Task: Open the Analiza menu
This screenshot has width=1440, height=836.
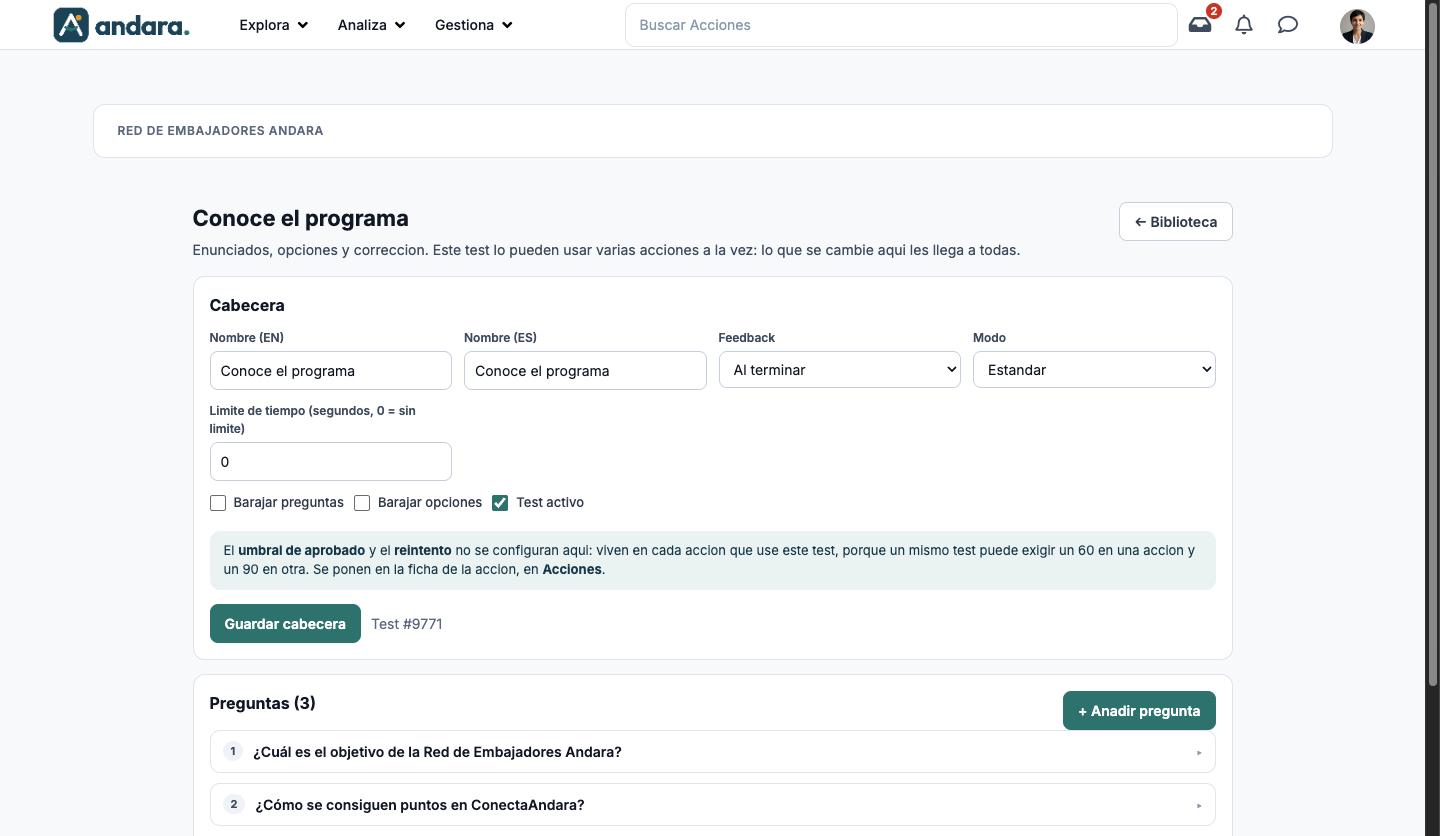Action: click(371, 25)
